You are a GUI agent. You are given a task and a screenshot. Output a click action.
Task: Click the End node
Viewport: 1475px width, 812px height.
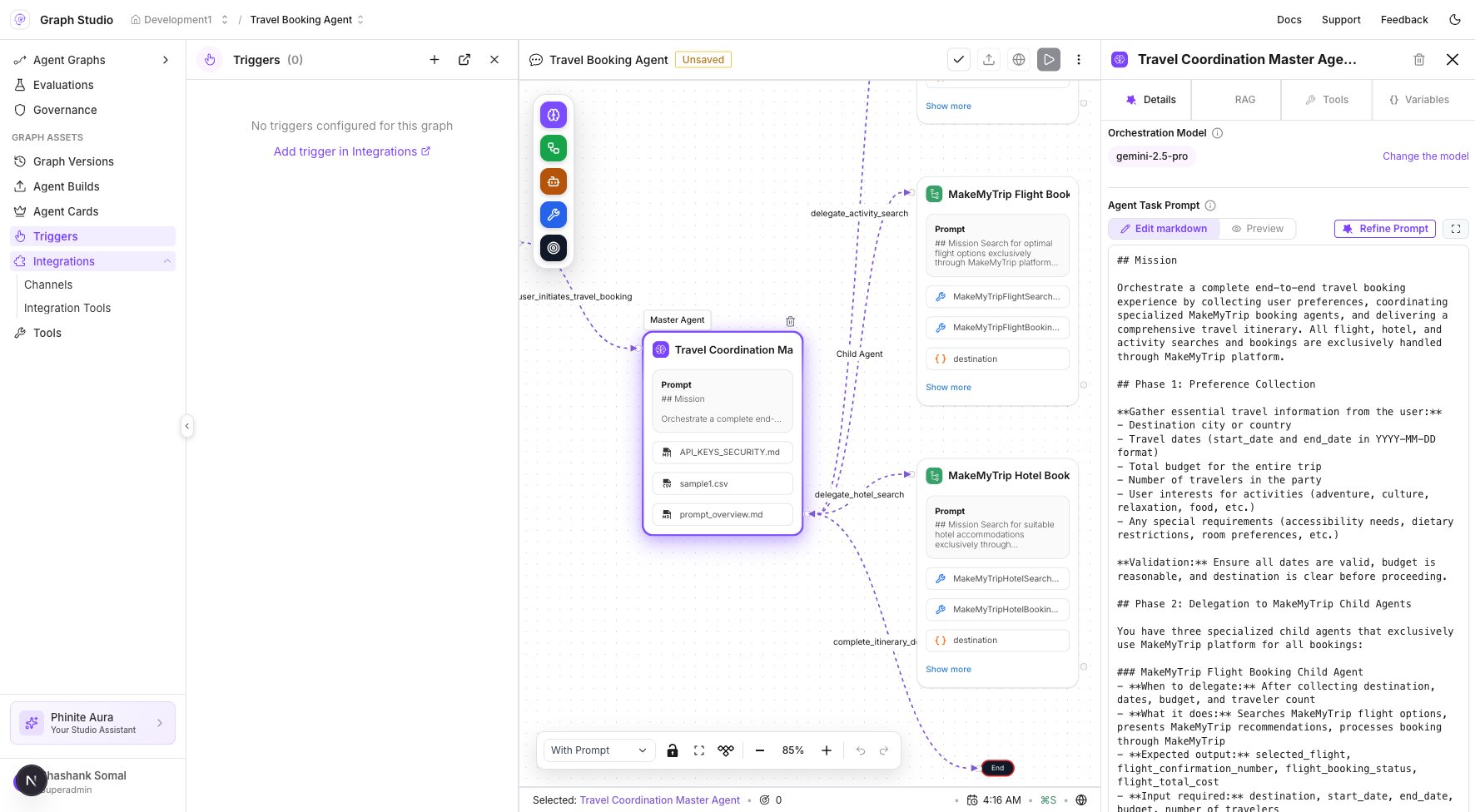pyautogui.click(x=997, y=768)
